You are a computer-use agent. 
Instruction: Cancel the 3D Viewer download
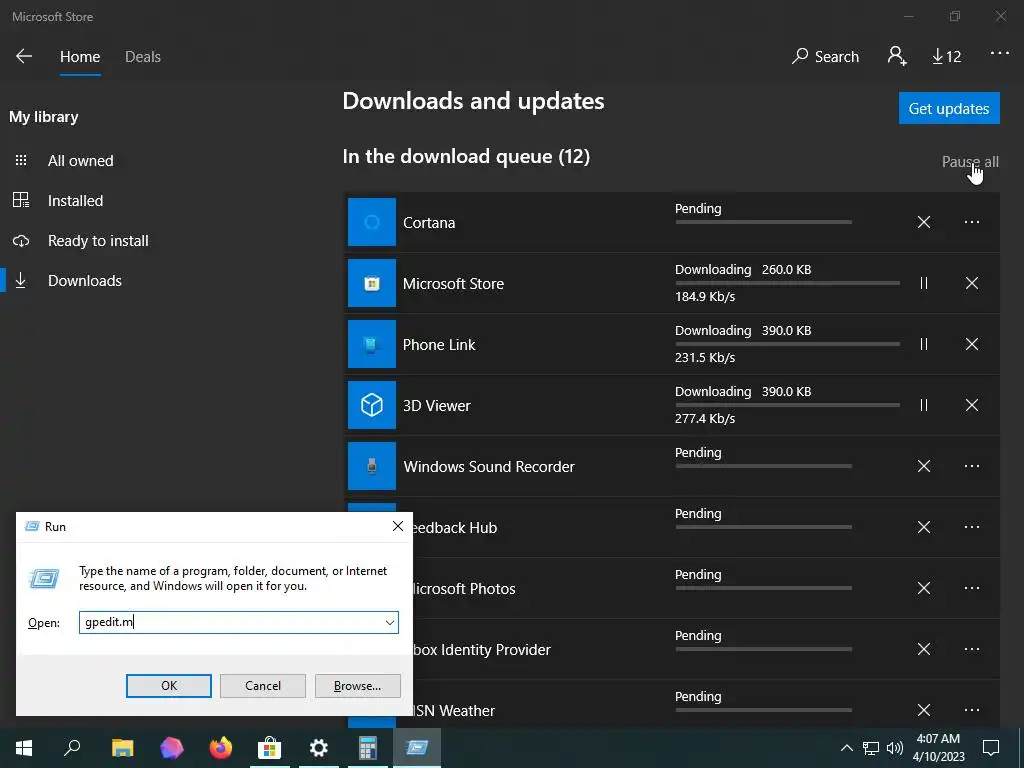coord(972,405)
